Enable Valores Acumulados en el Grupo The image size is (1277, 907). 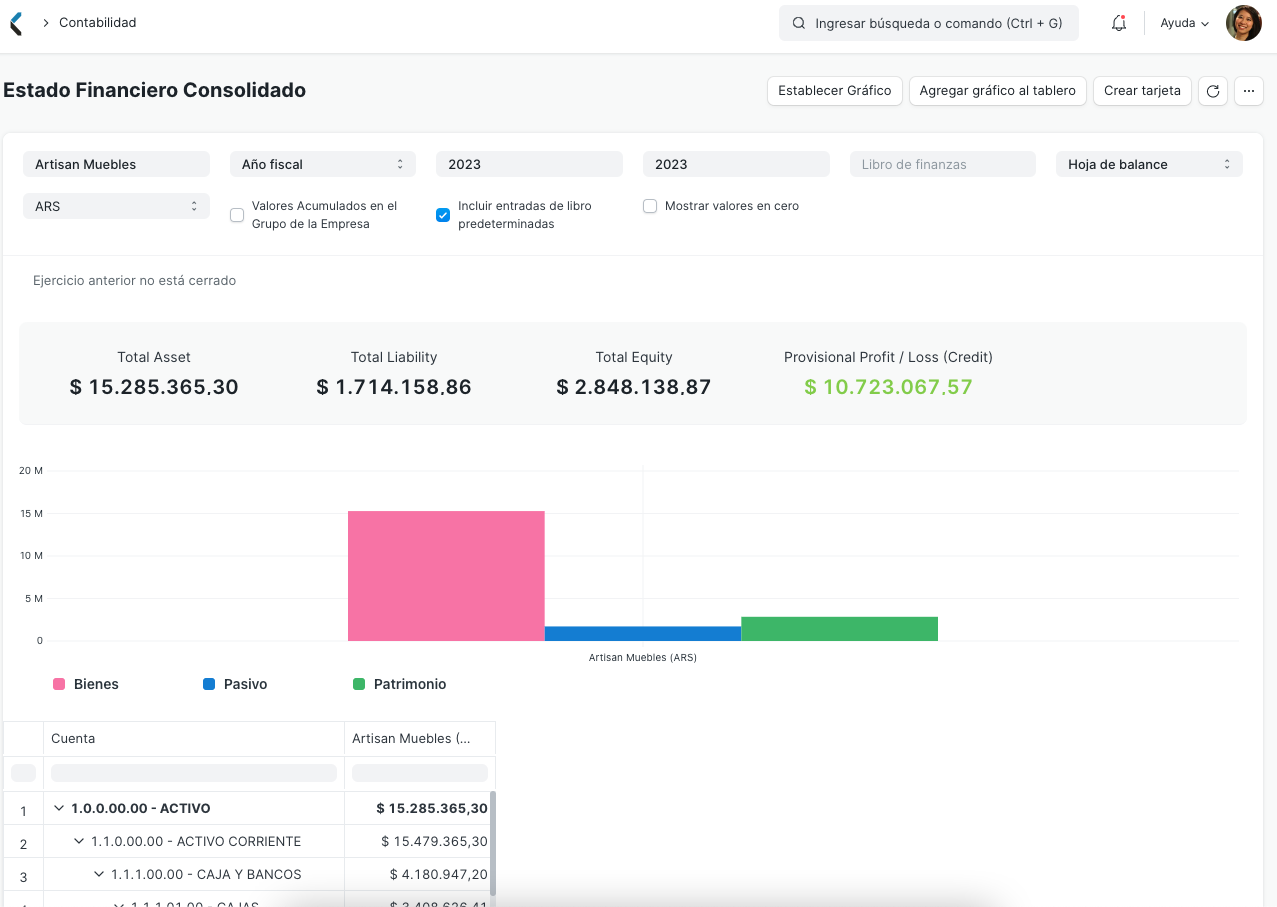236,214
